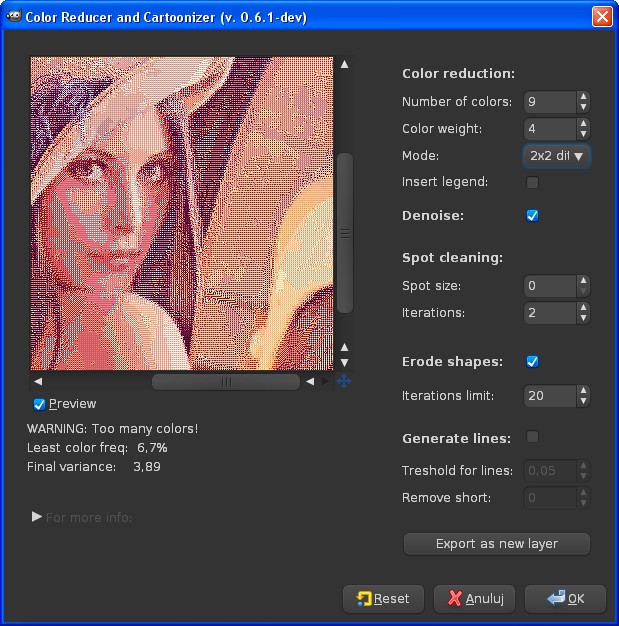The image size is (619, 626).
Task: Click the 'Least color freq:' label
Action: [77, 448]
